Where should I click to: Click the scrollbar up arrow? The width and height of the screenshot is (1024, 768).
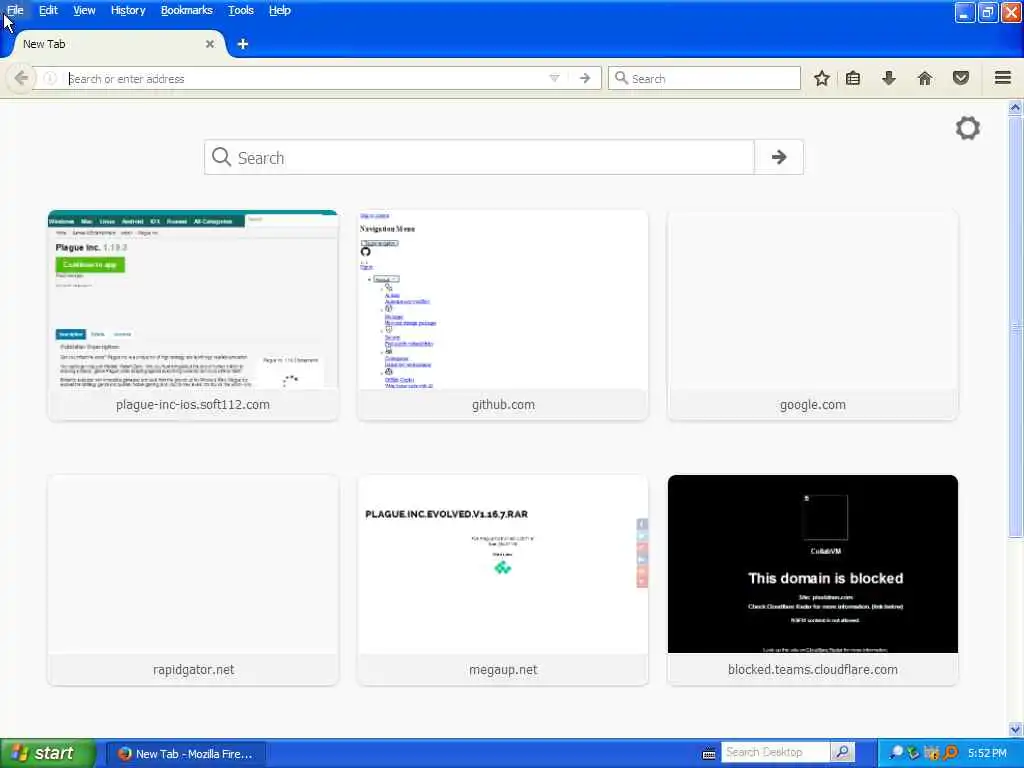tap(1015, 108)
